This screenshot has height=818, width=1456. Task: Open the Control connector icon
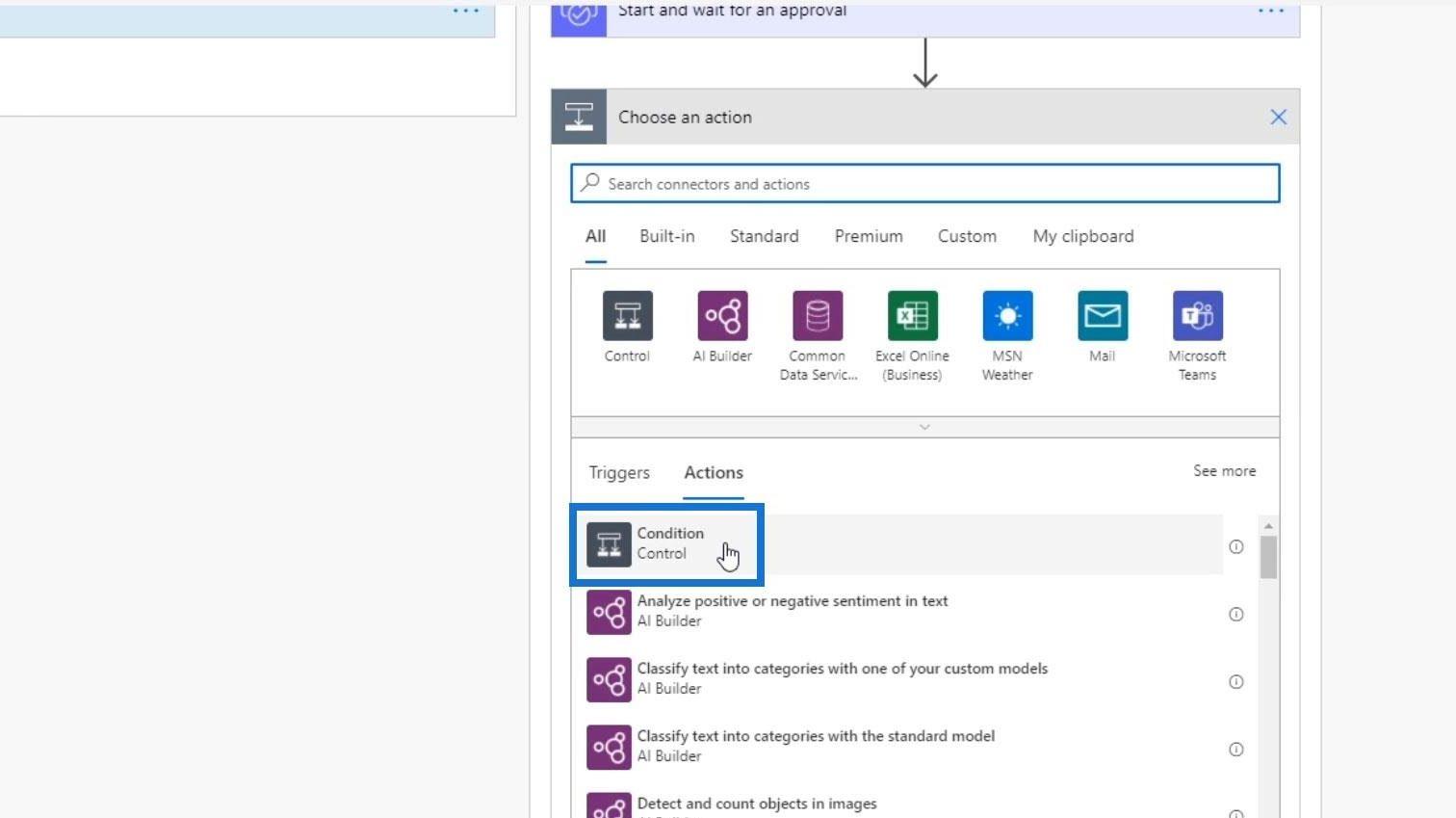[x=627, y=316]
